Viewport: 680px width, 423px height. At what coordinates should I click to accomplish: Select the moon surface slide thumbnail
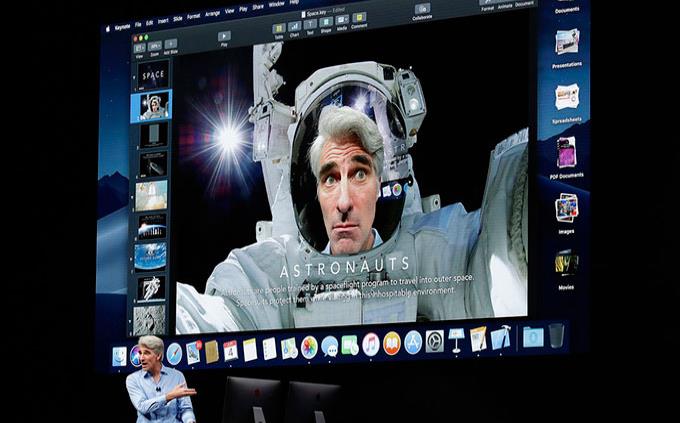click(x=150, y=320)
